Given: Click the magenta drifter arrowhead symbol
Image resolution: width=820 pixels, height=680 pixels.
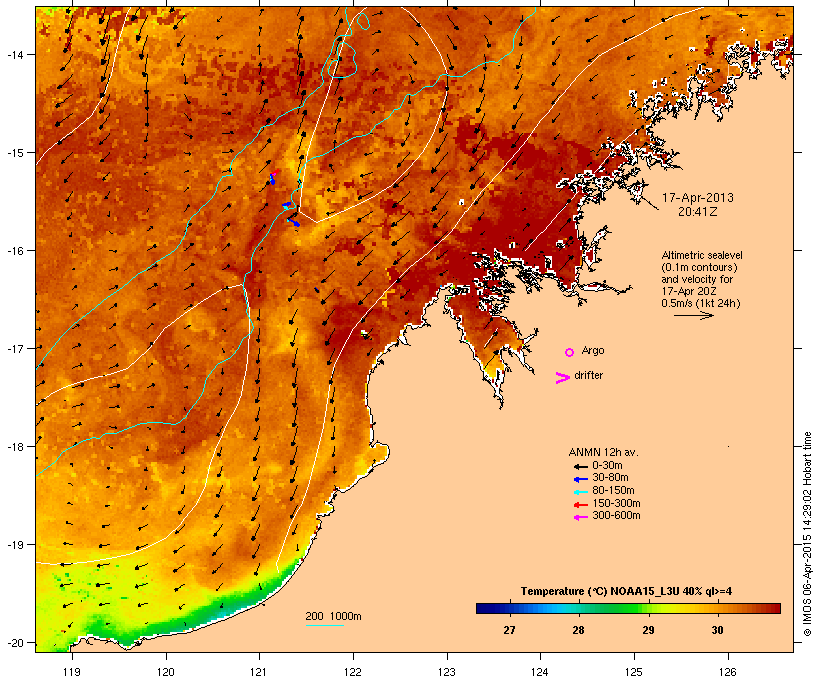Looking at the screenshot, I should (x=563, y=378).
